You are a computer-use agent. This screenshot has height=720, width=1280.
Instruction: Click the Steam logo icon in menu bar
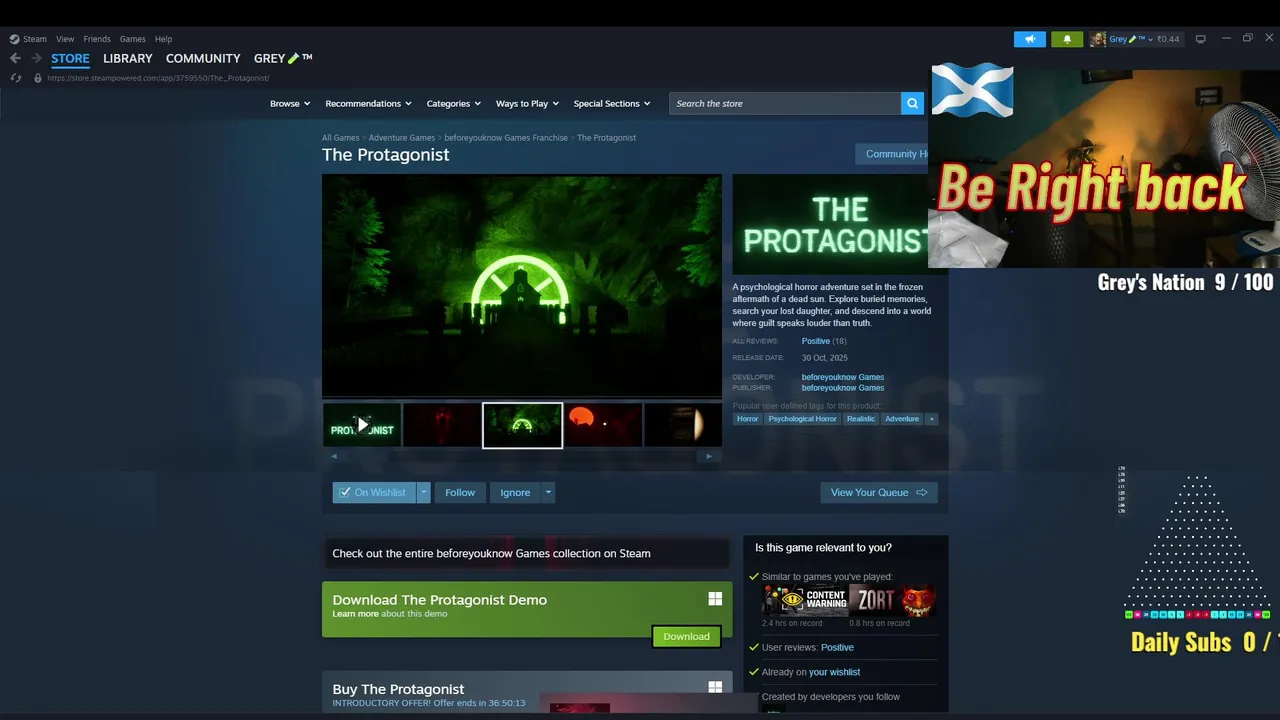pos(14,39)
